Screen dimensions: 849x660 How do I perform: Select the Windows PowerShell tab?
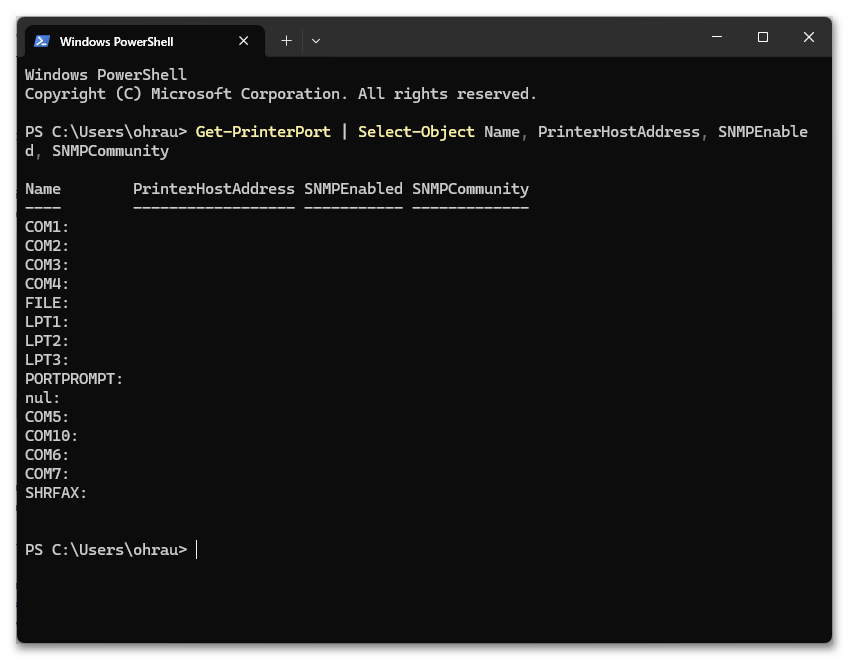(145, 41)
